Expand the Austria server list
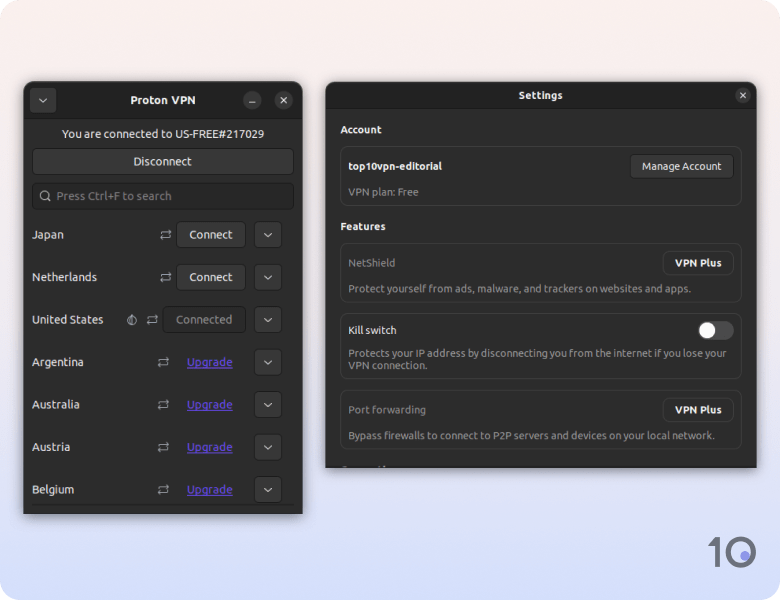Image resolution: width=780 pixels, height=600 pixels. click(268, 447)
